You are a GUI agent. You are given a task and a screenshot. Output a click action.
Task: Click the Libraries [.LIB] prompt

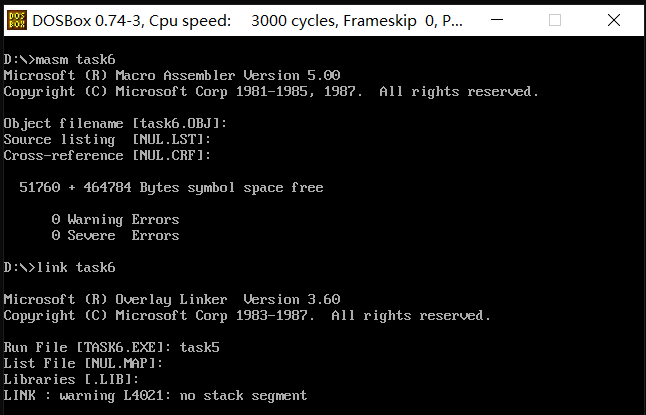pos(71,380)
